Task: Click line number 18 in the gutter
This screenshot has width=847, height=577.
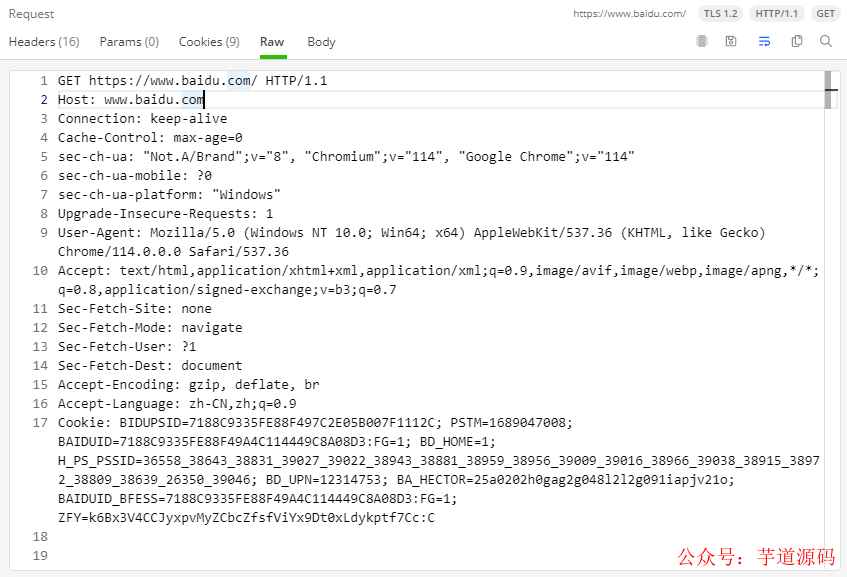Action: click(40, 536)
